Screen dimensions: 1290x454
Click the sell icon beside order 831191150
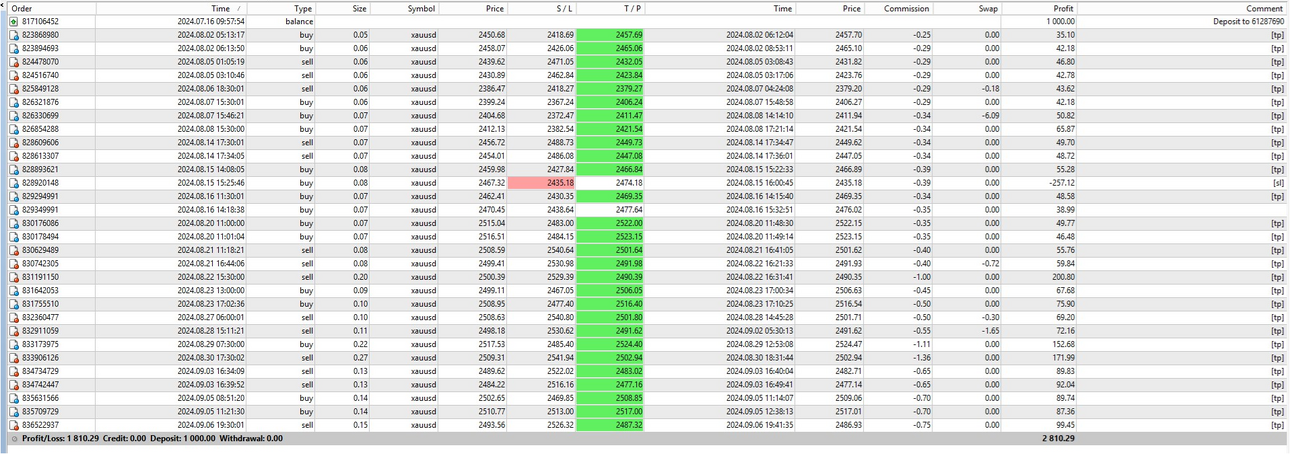click(13, 276)
